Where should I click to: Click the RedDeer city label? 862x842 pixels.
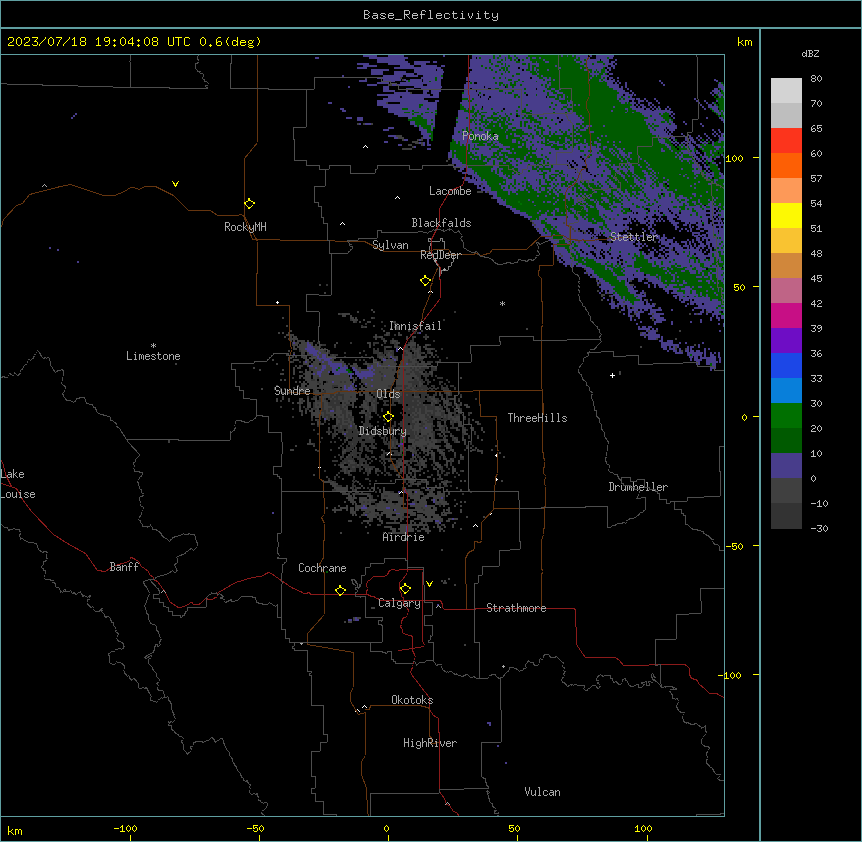point(440,255)
